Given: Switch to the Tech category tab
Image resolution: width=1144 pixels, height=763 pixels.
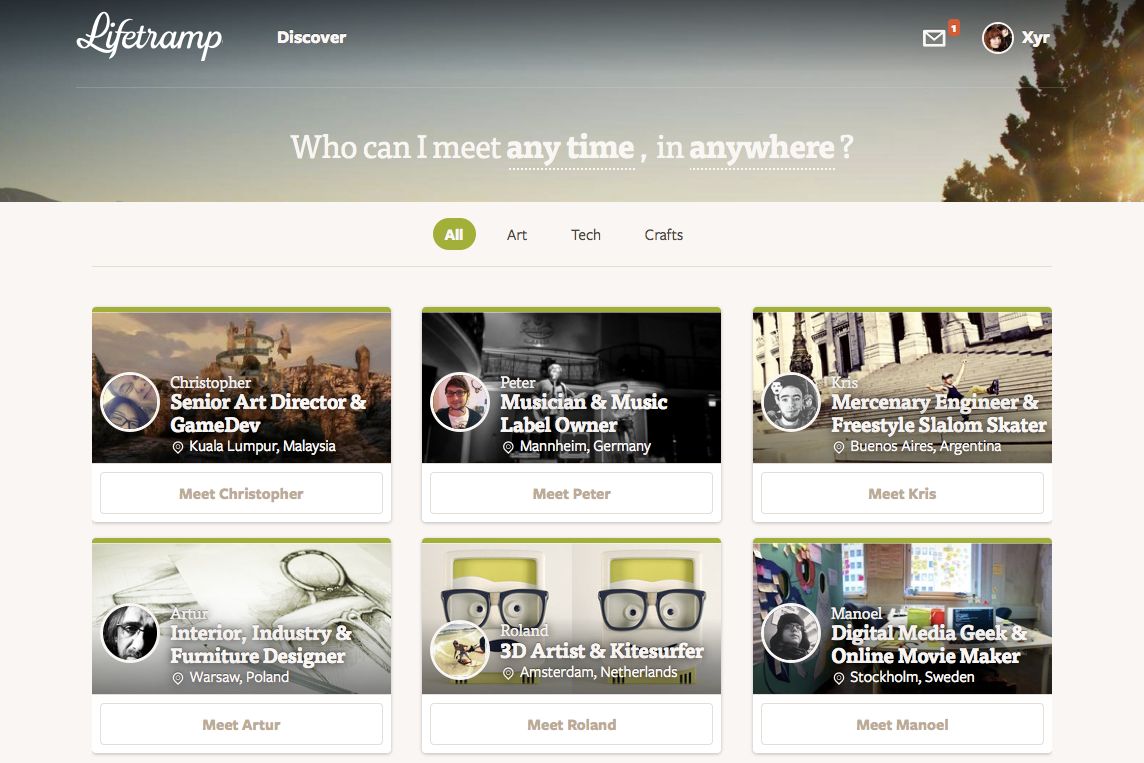Looking at the screenshot, I should point(586,235).
